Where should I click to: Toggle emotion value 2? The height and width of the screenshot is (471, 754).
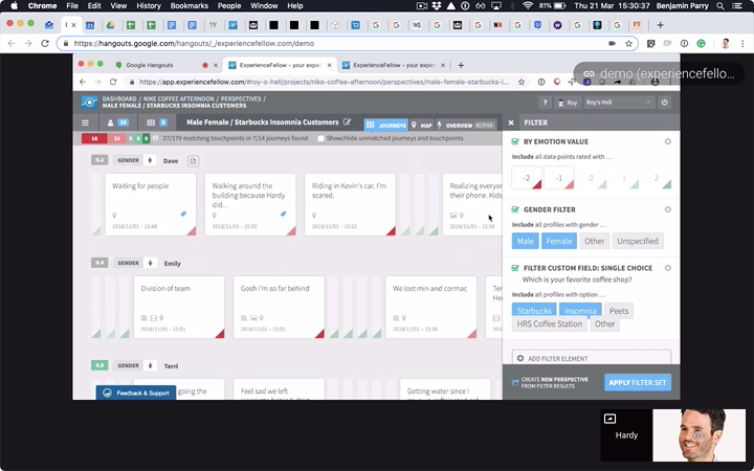click(x=656, y=178)
